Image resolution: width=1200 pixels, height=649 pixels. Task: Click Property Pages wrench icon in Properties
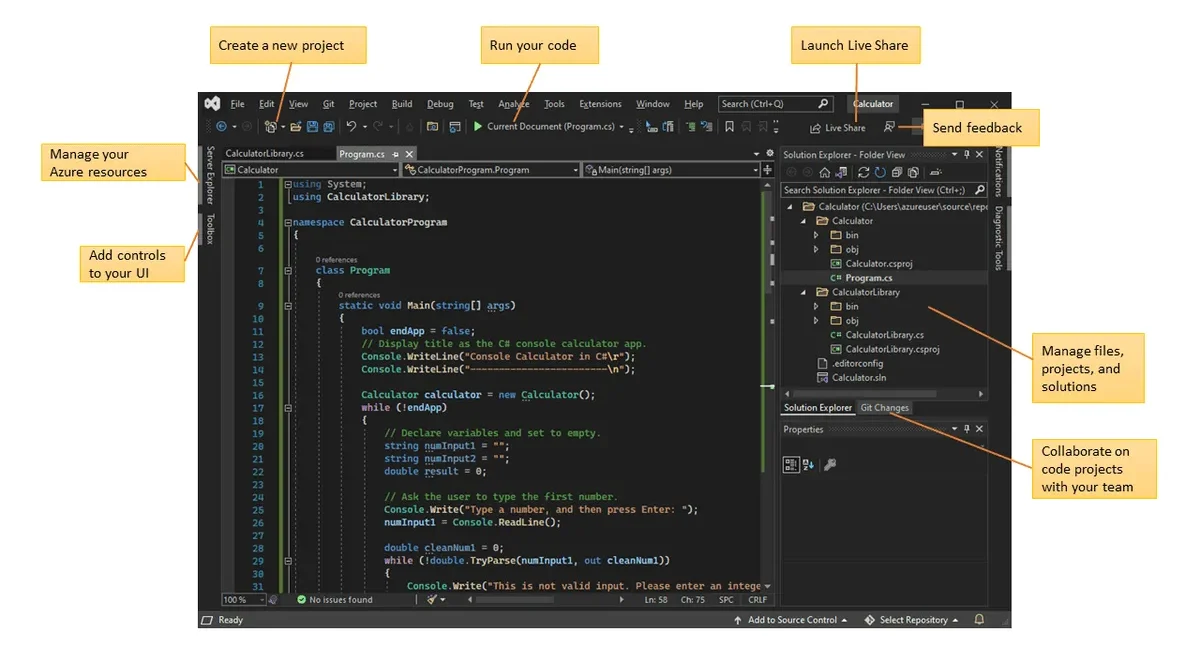click(x=830, y=464)
